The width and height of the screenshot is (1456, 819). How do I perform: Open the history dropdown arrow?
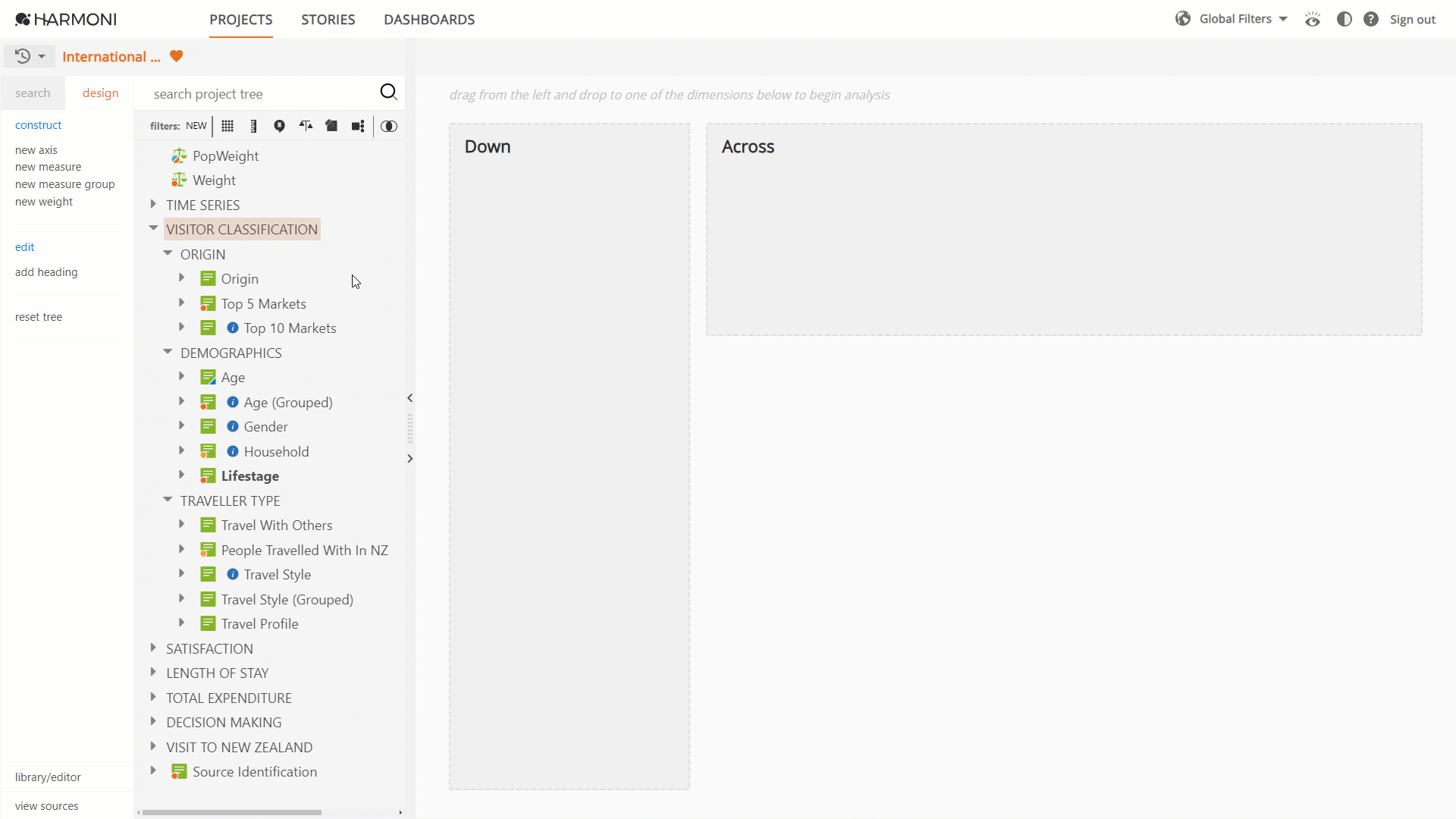point(42,56)
